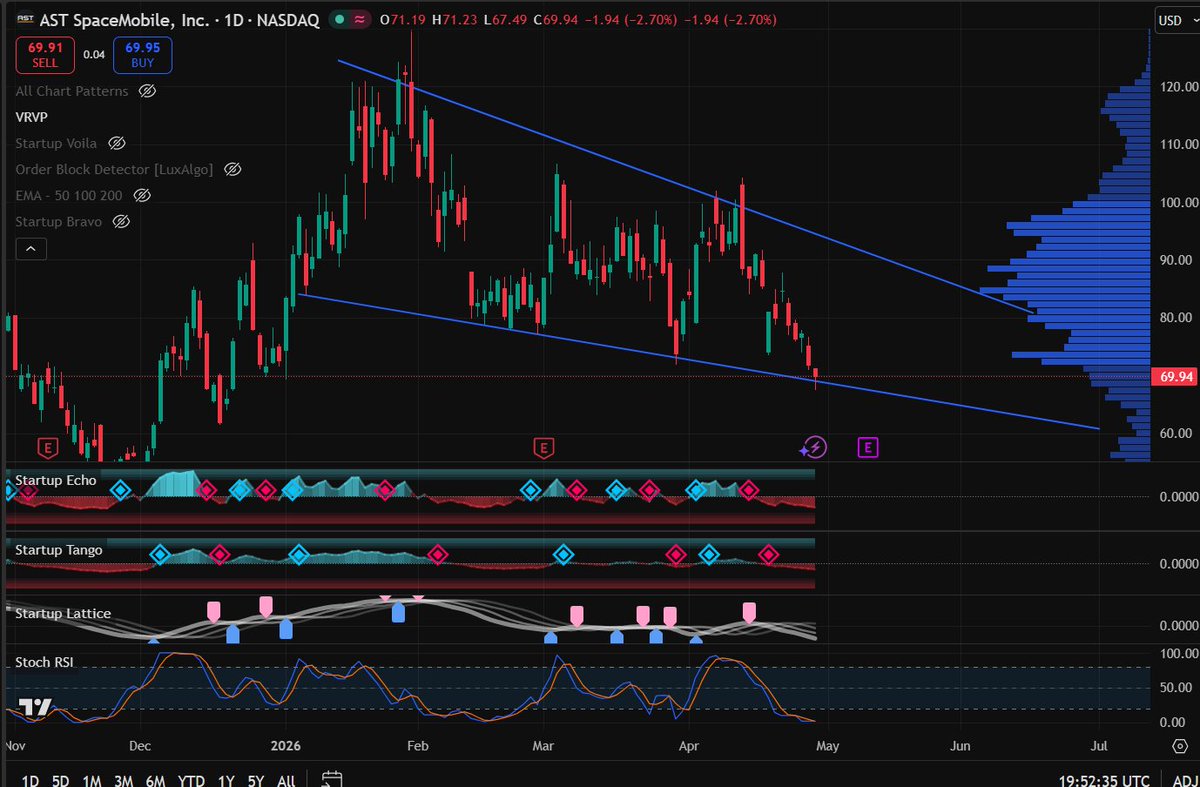The height and width of the screenshot is (787, 1200).
Task: Open the red earnings E marker in March
Action: pyautogui.click(x=543, y=446)
